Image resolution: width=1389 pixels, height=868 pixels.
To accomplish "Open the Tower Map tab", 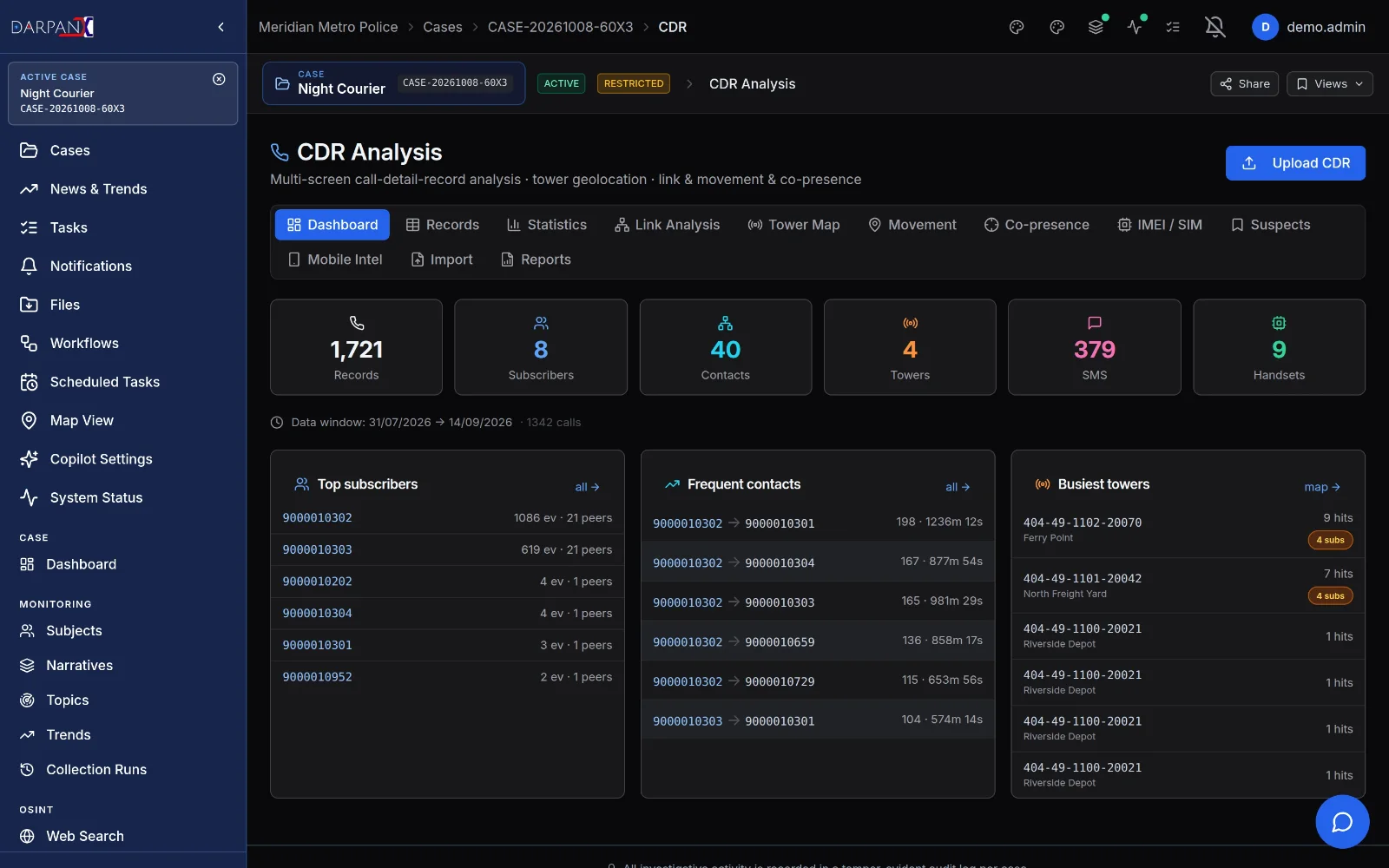I will [x=793, y=225].
